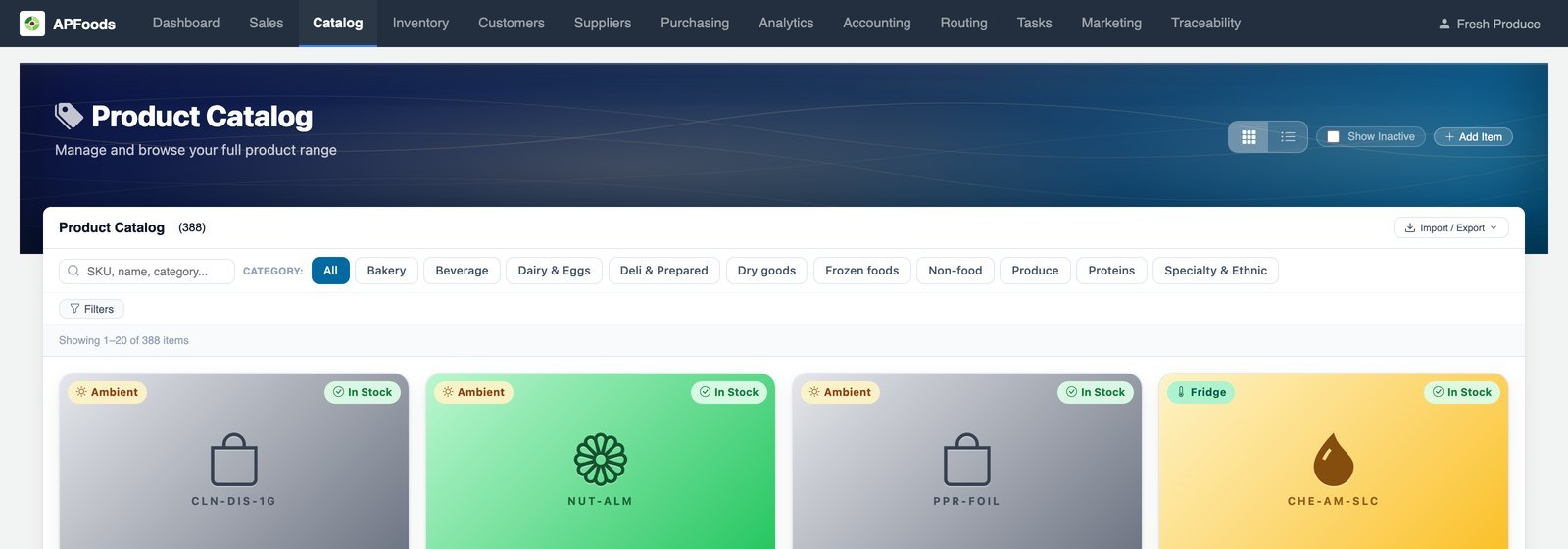Filter by Frozen foods category
The image size is (1568, 549).
[x=862, y=271]
